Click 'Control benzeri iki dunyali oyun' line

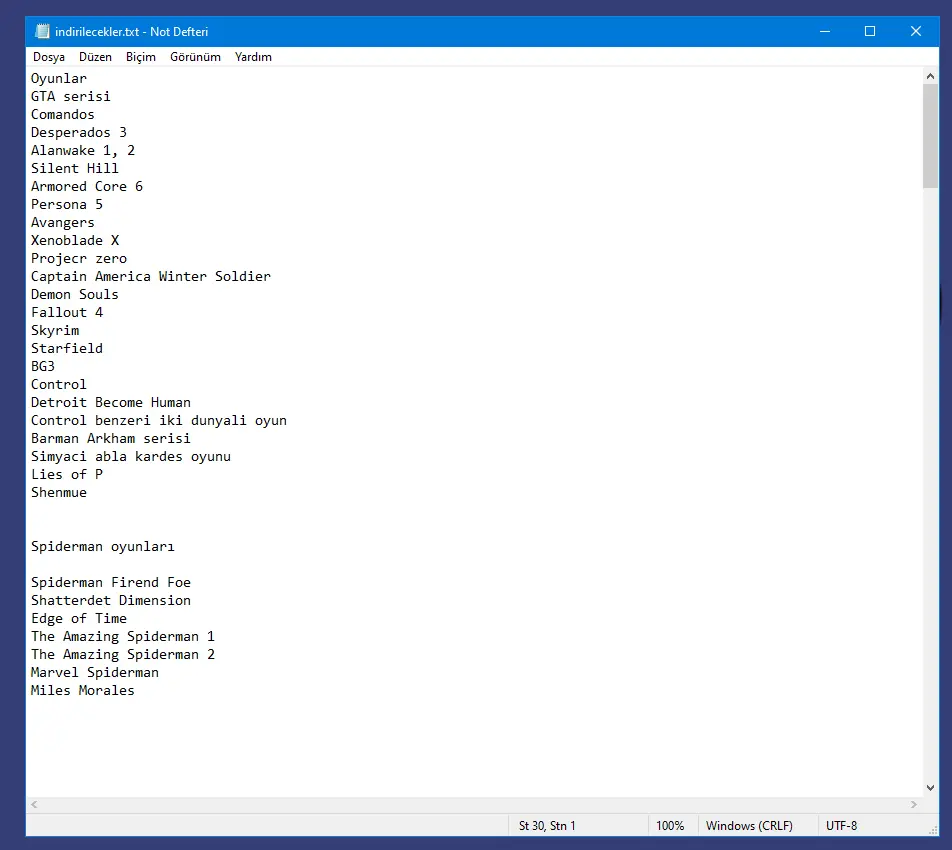tap(159, 421)
